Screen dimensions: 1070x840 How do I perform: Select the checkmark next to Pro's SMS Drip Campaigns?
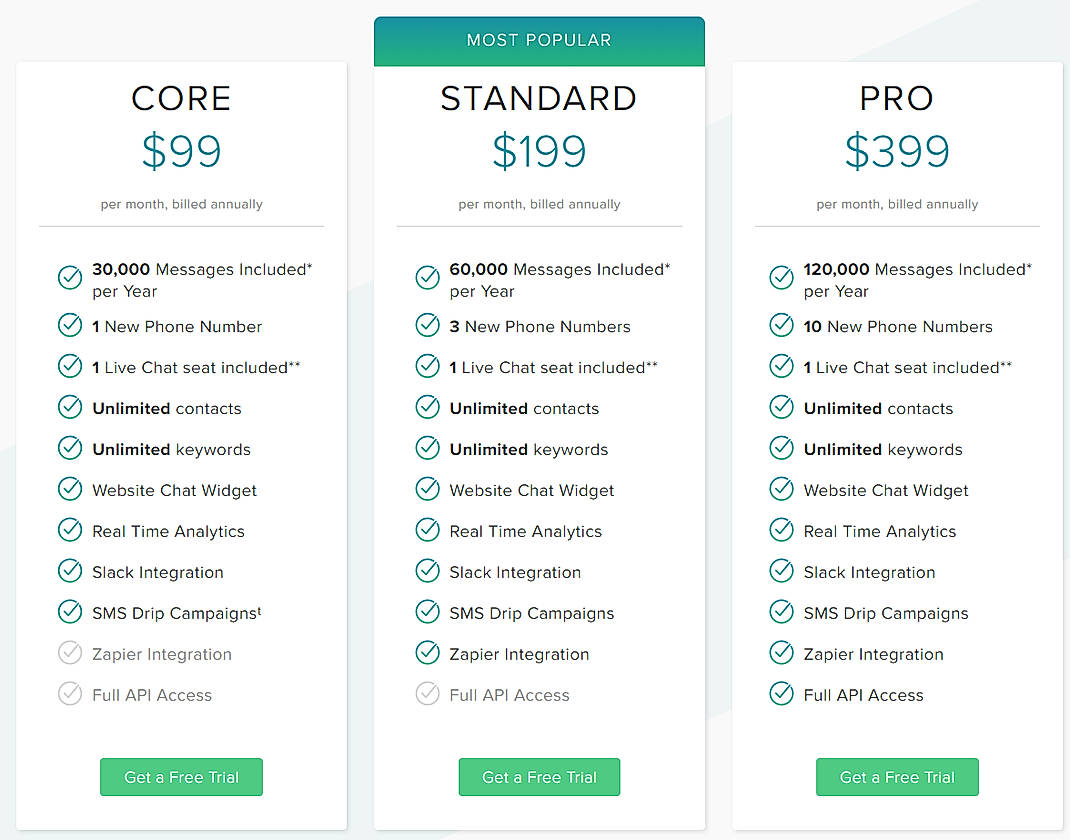[x=781, y=613]
